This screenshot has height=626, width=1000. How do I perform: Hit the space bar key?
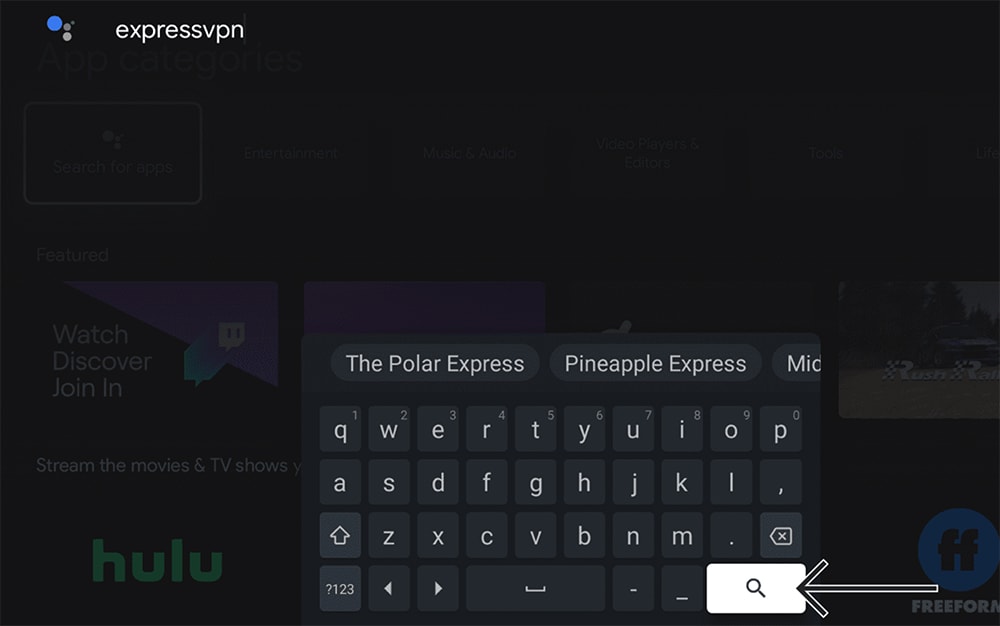(535, 588)
